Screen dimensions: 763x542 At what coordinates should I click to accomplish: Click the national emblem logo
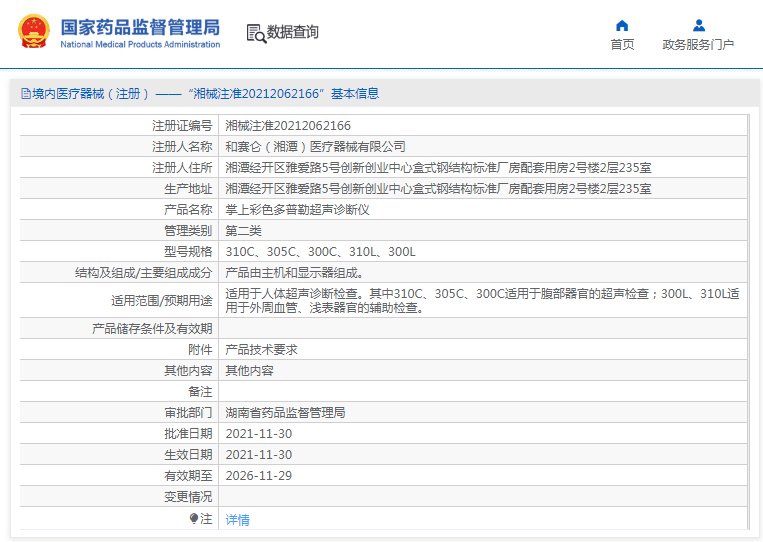32,32
